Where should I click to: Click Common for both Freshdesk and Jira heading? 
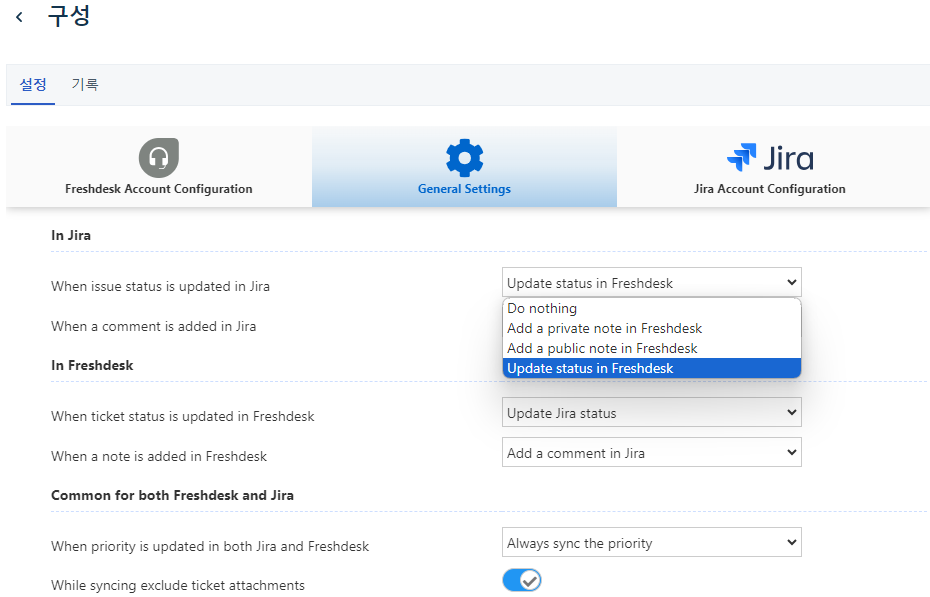172,495
